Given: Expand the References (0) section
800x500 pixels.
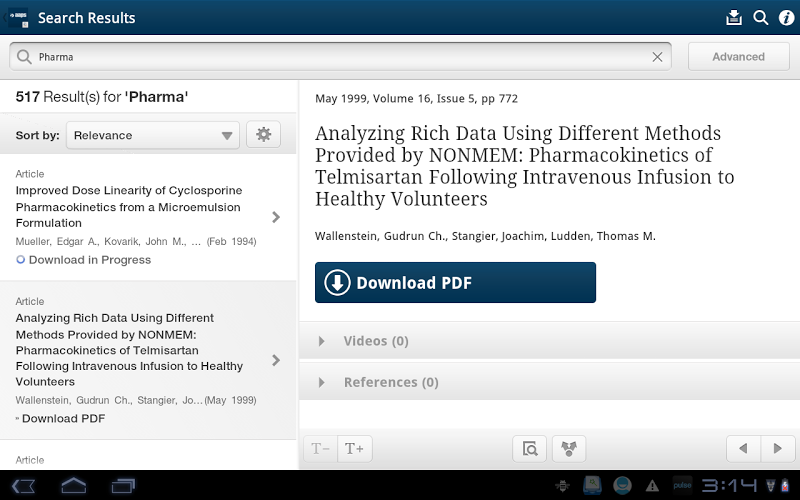Looking at the screenshot, I should (549, 382).
